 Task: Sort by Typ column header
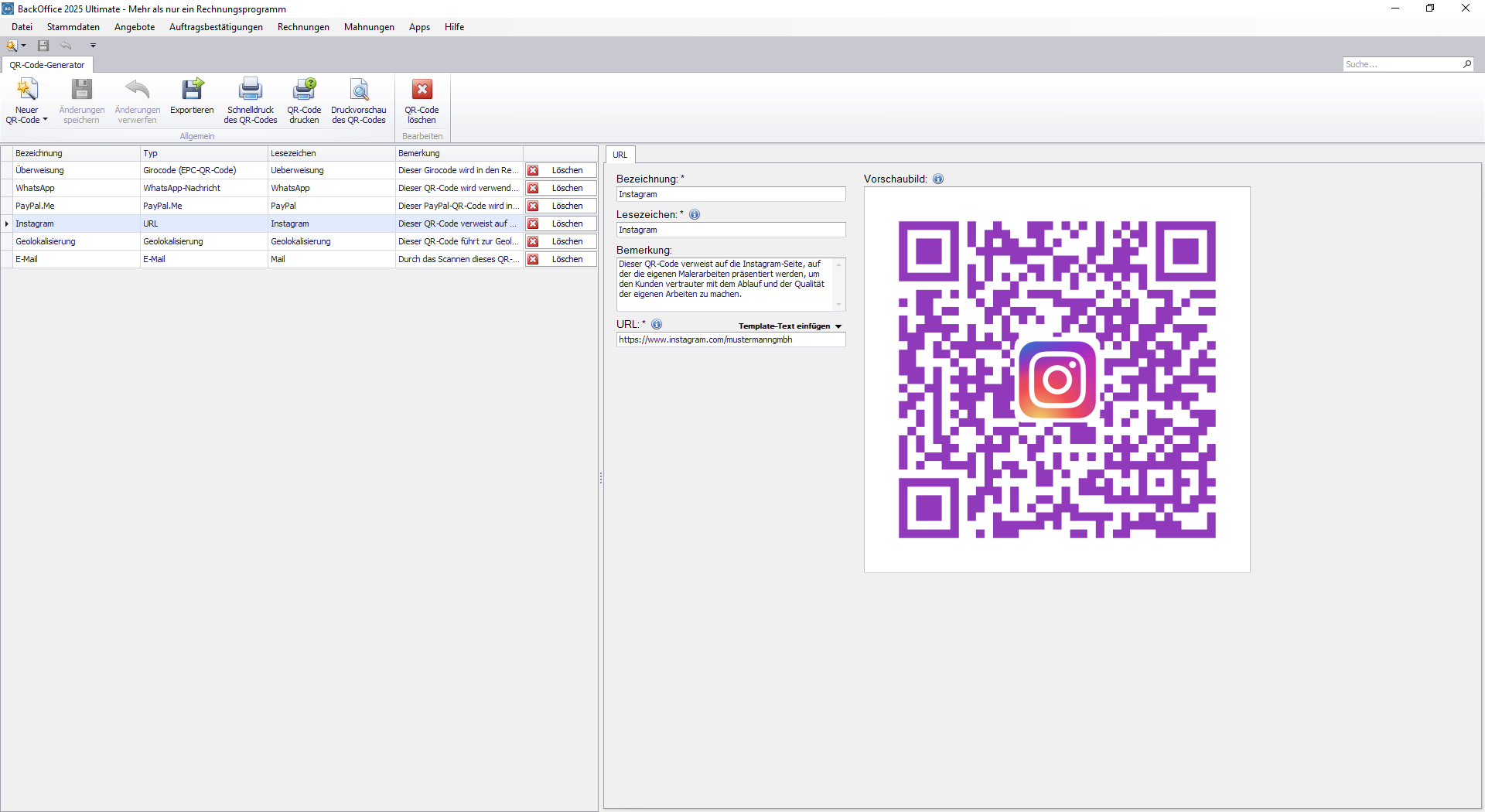tap(204, 153)
